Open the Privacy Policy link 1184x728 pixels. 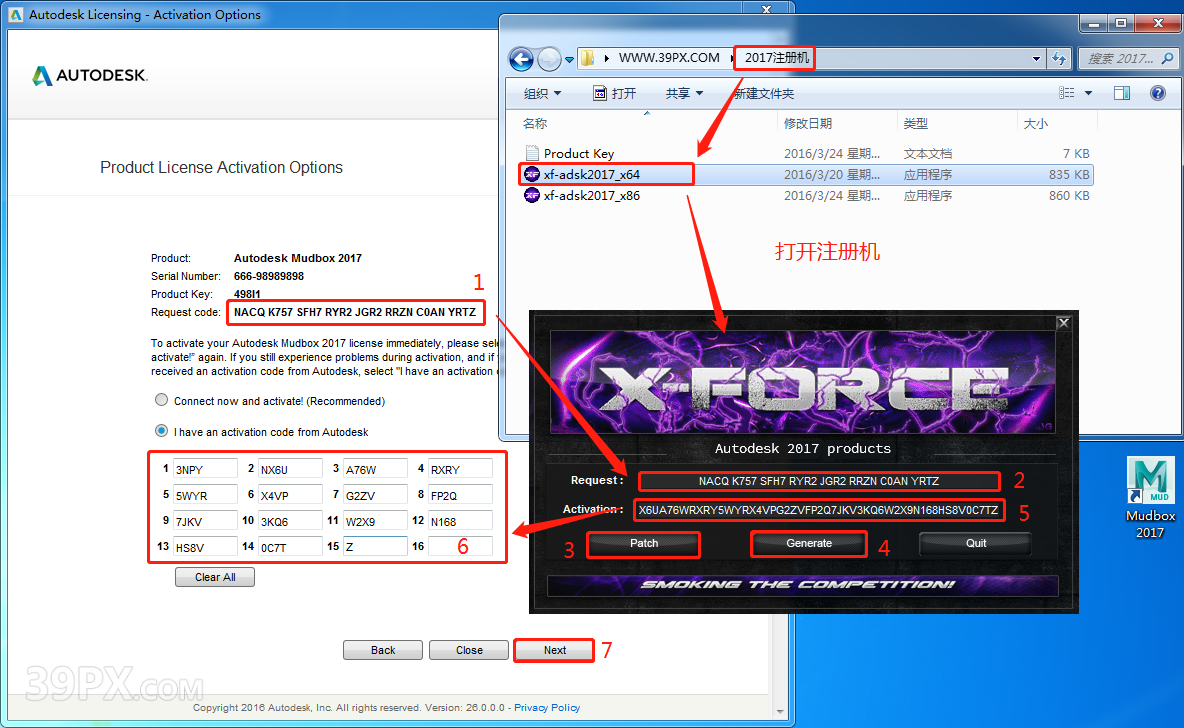tap(547, 708)
